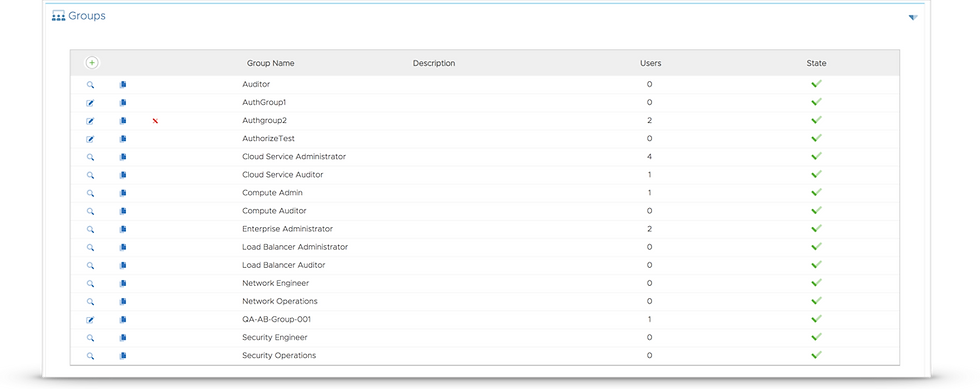
Task: Select the Compute Auditor name
Action: click(274, 211)
